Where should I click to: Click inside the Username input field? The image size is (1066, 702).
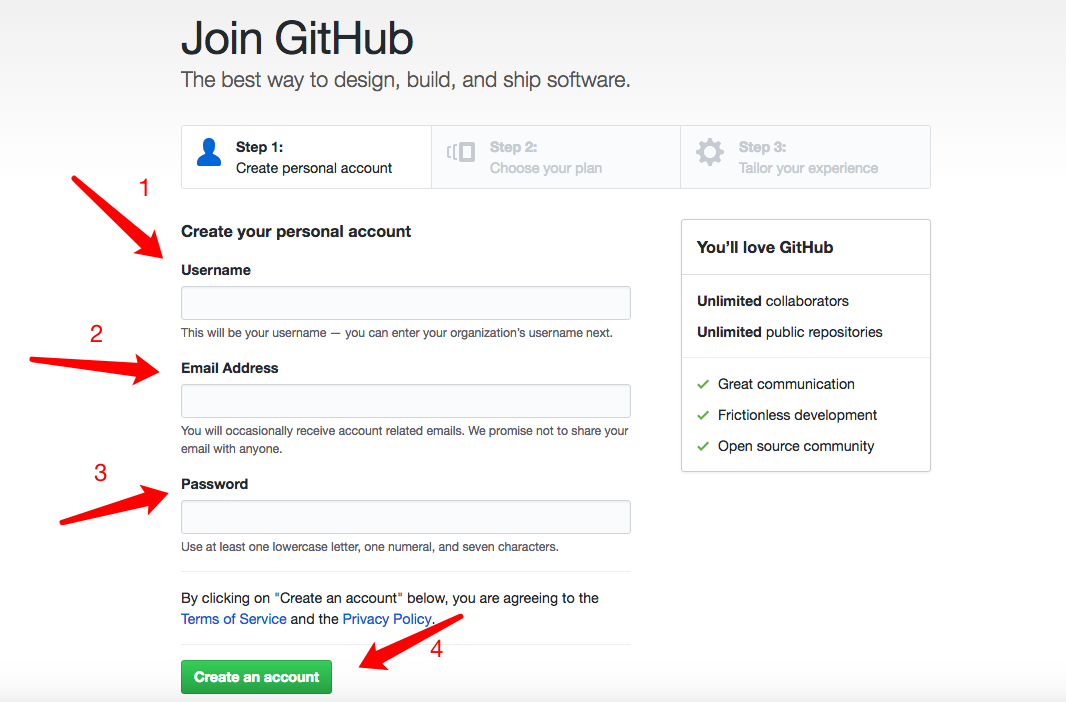point(405,302)
